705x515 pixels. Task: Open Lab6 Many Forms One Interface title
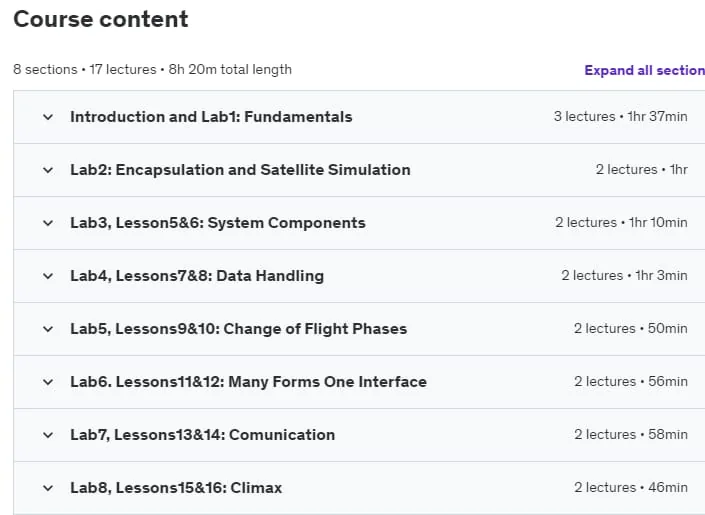click(x=248, y=382)
